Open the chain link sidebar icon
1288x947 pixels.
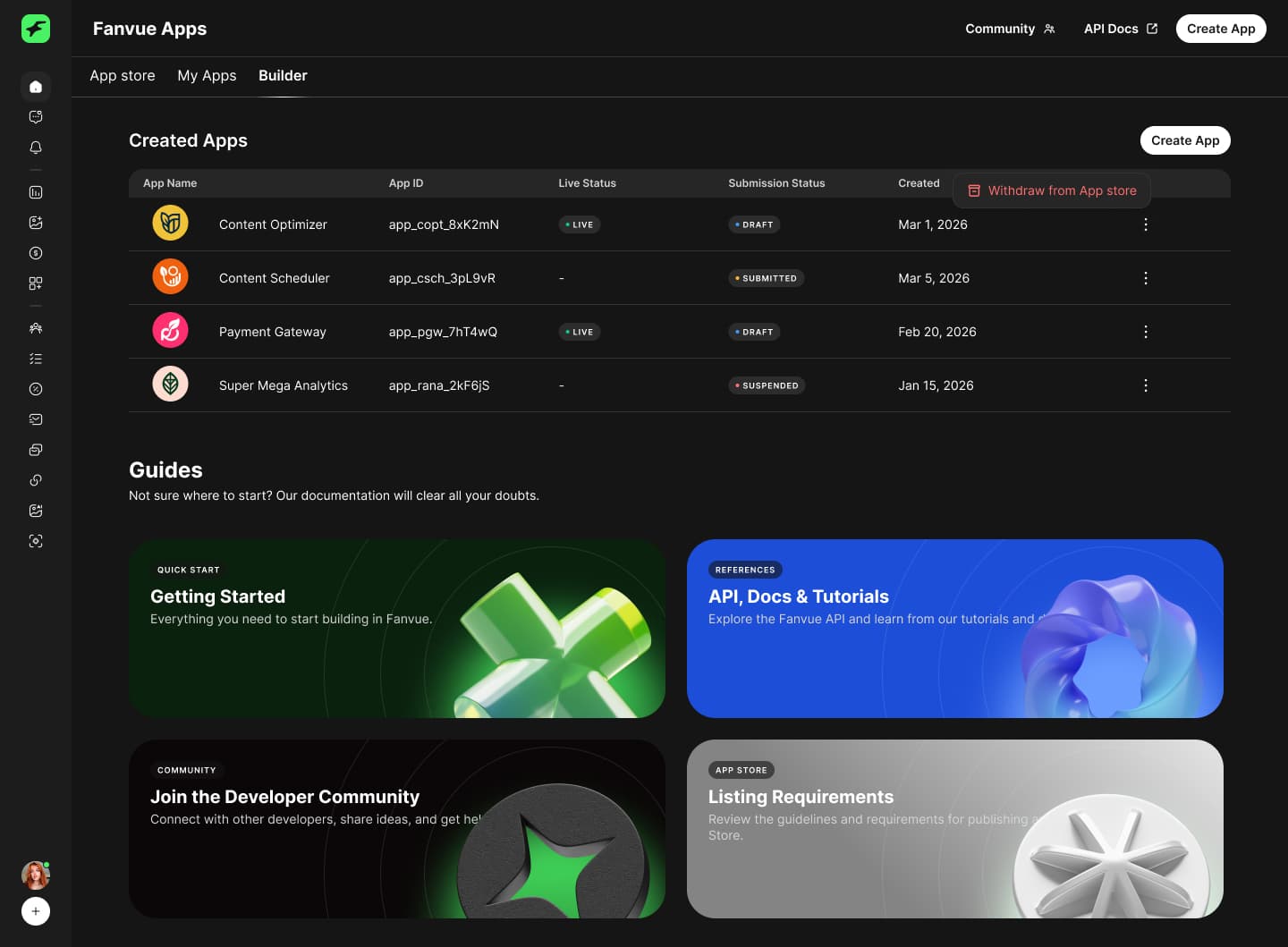[36, 480]
